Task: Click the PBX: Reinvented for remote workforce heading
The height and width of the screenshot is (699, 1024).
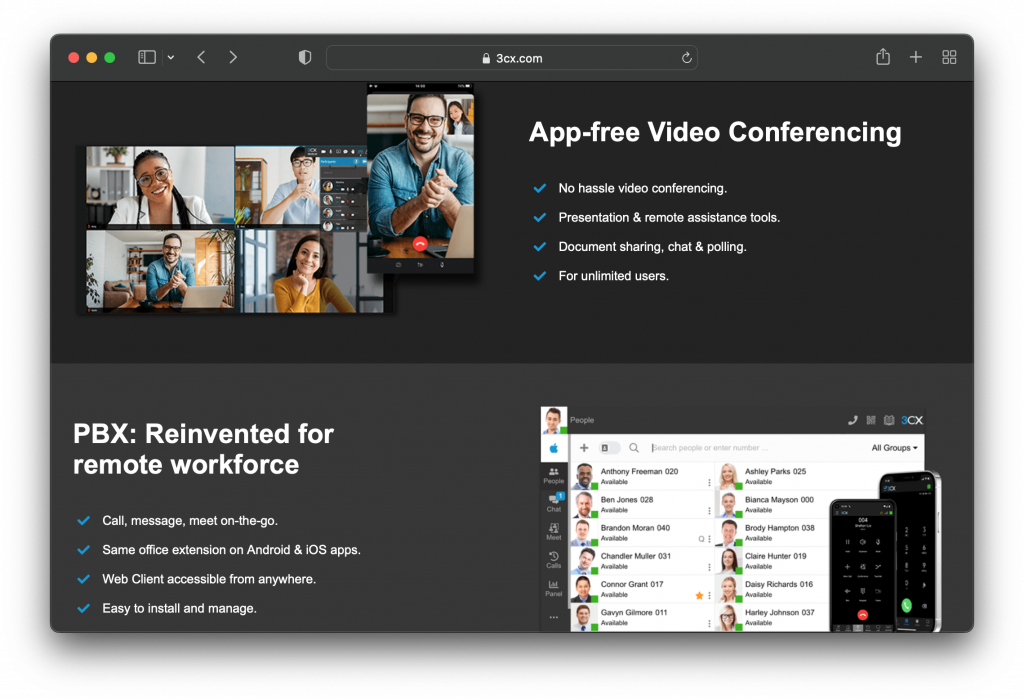Action: coord(204,449)
